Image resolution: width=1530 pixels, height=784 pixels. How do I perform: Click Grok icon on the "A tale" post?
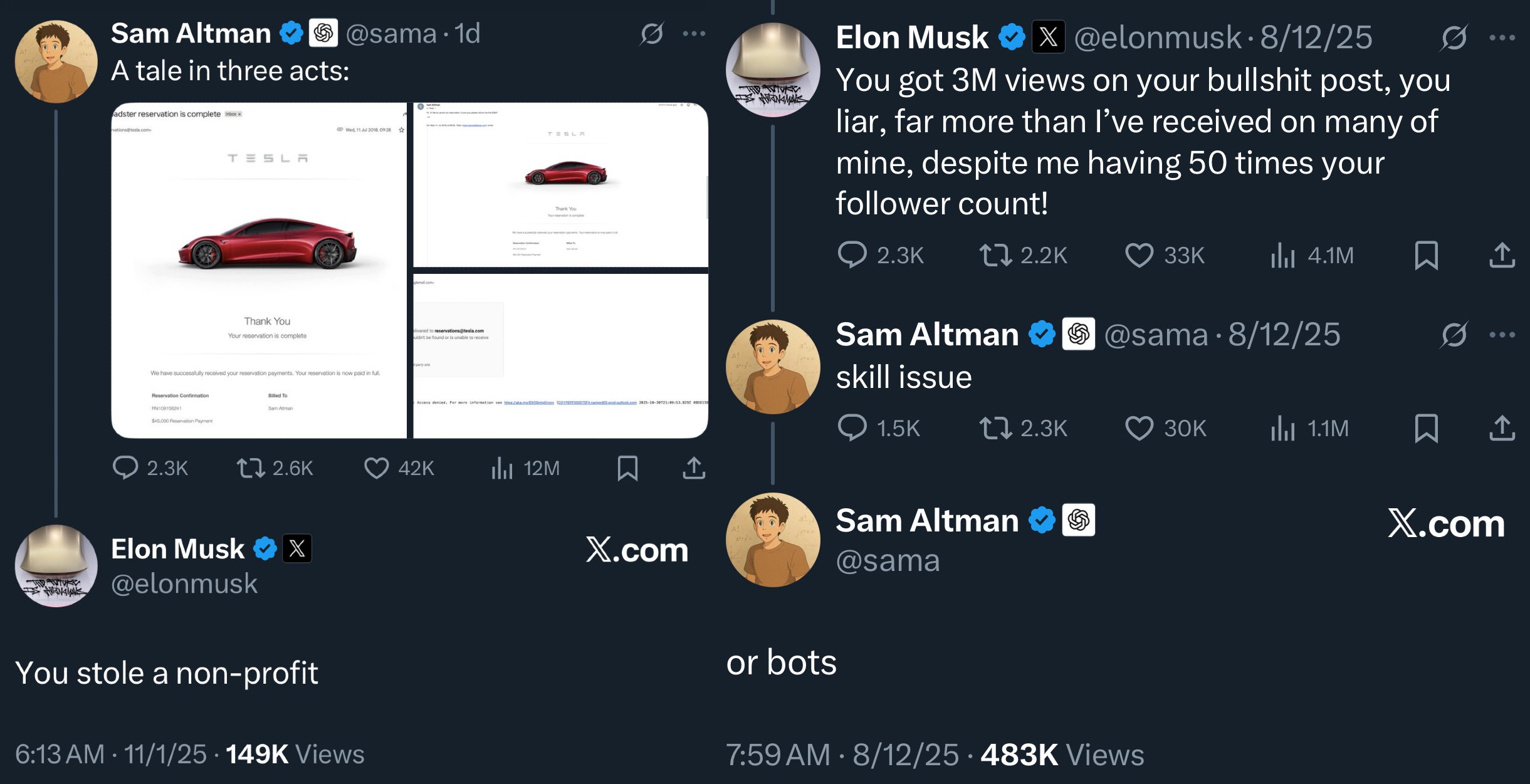click(x=652, y=34)
